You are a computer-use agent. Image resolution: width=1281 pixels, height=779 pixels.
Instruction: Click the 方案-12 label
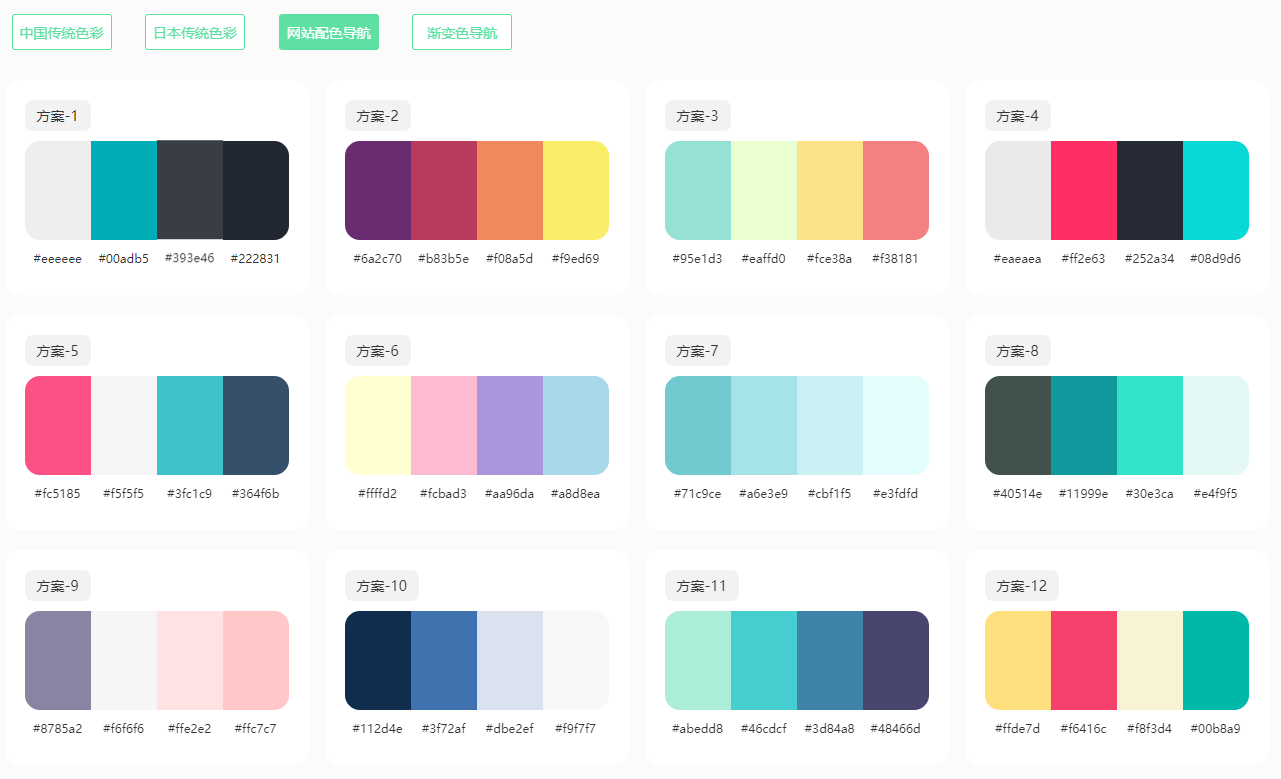pos(1022,586)
